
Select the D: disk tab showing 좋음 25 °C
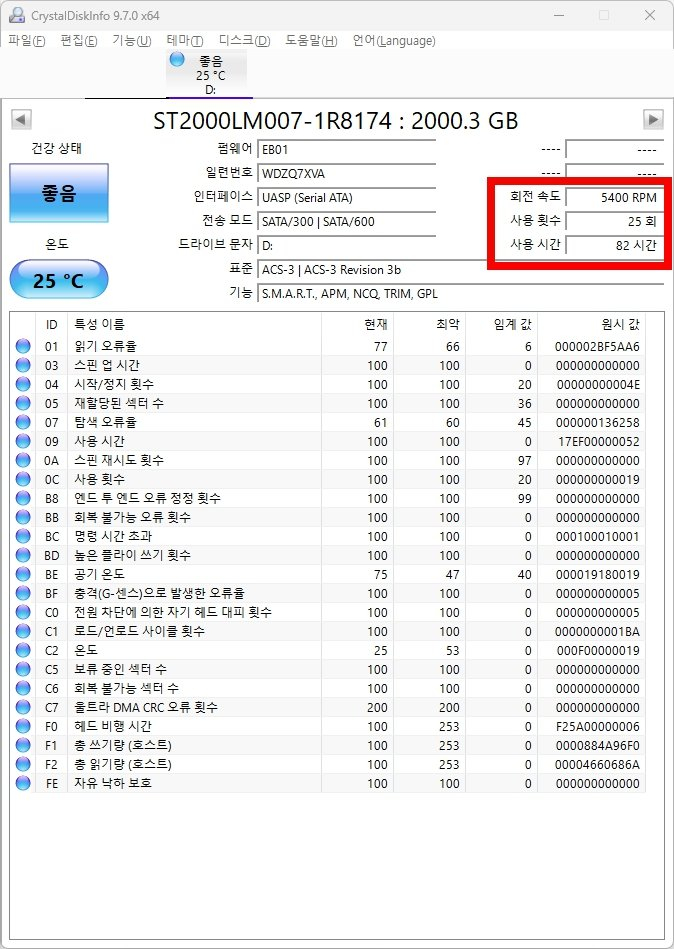click(209, 74)
